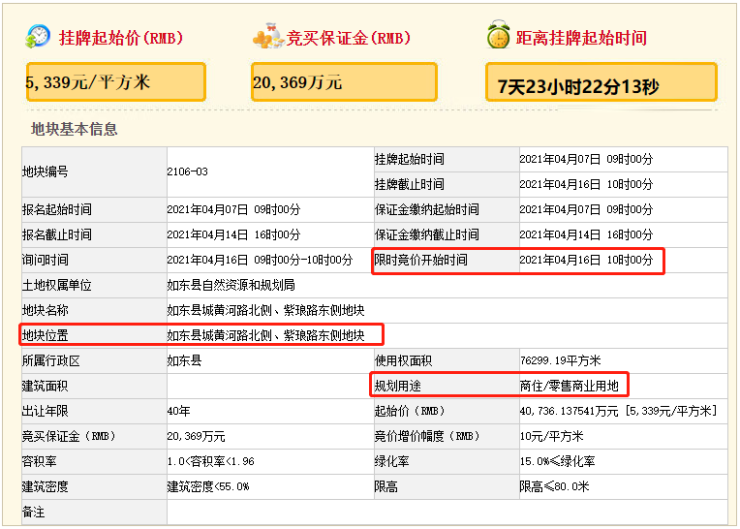Click the 商住/零售商业用地 value

point(569,386)
